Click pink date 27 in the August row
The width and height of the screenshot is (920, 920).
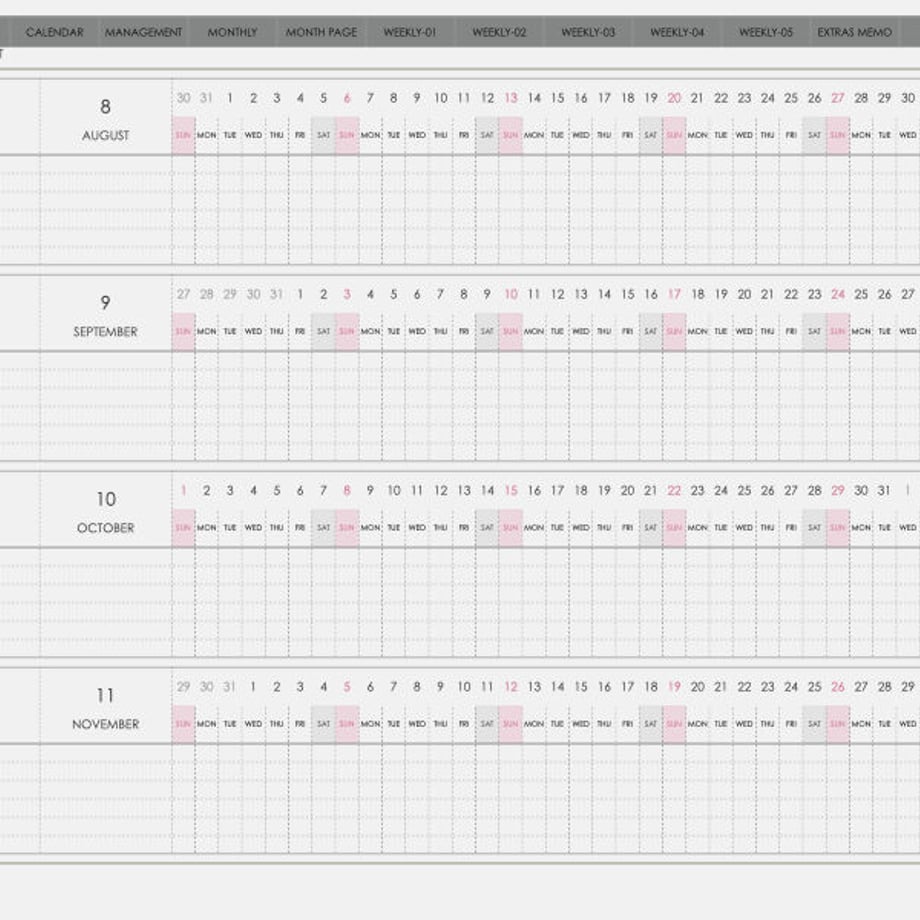838,98
